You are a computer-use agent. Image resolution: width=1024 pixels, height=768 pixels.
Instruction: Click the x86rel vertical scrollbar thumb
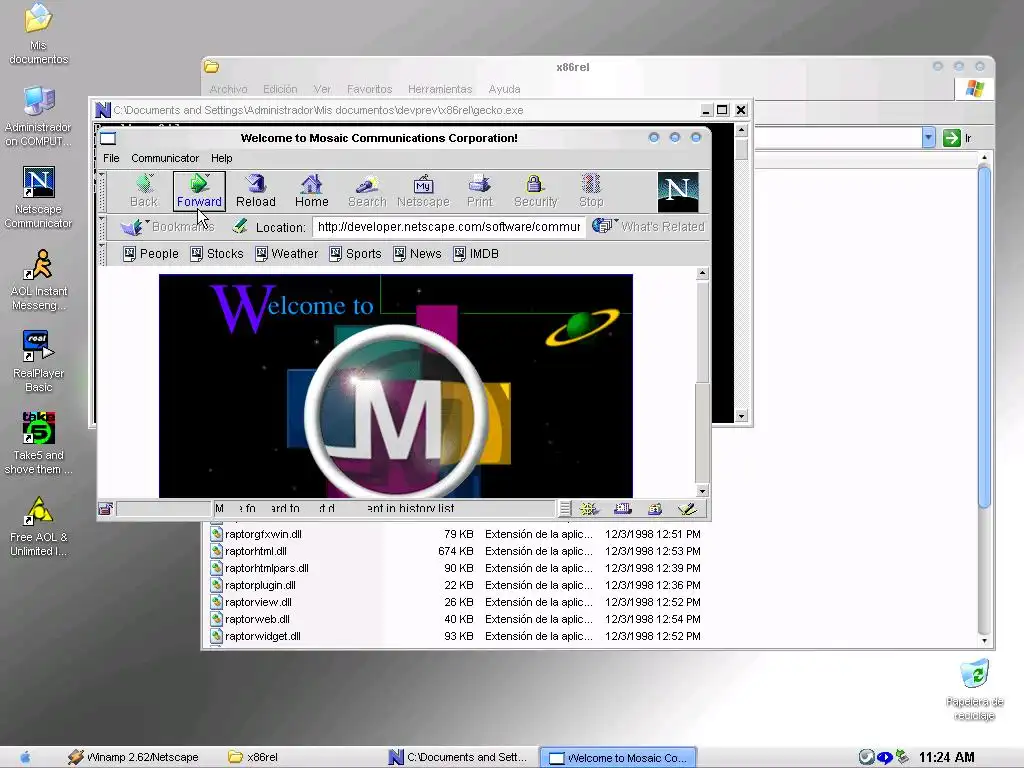(x=984, y=336)
